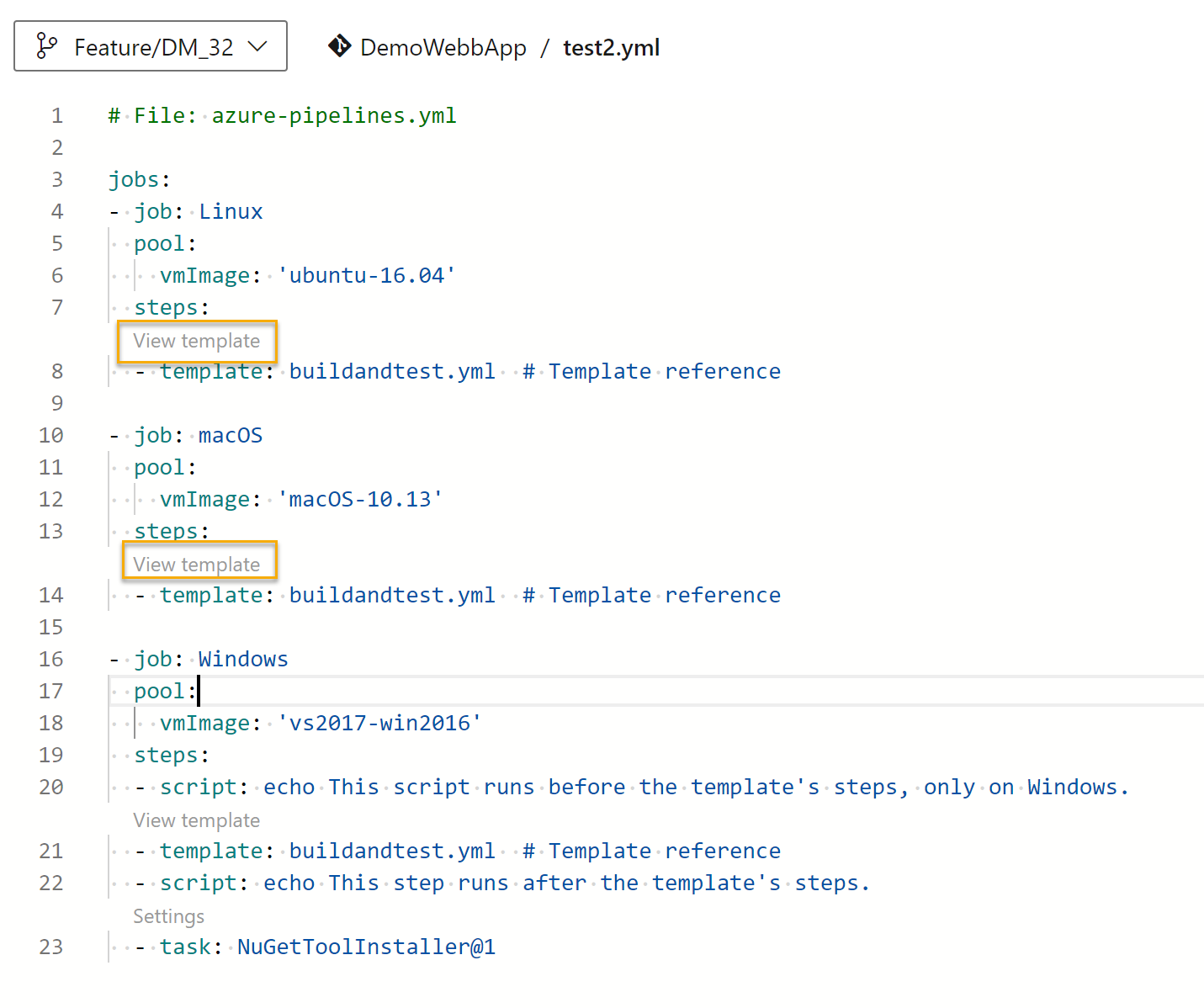
Task: Expand the branch picker chevron
Action: point(258,47)
